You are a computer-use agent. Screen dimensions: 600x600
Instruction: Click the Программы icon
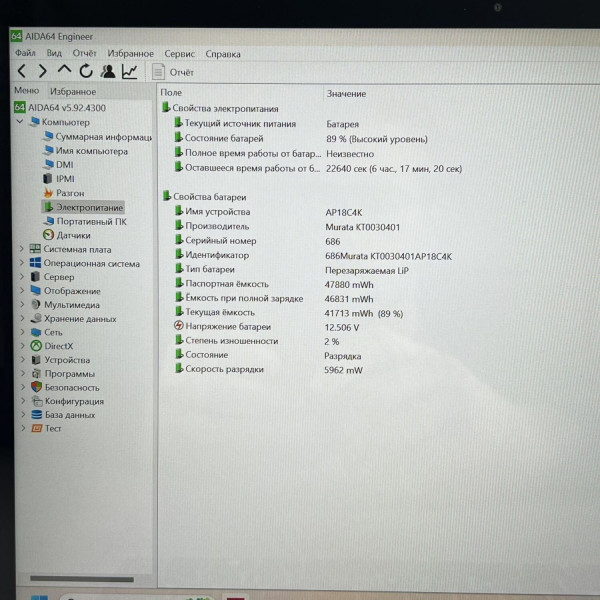[x=36, y=373]
